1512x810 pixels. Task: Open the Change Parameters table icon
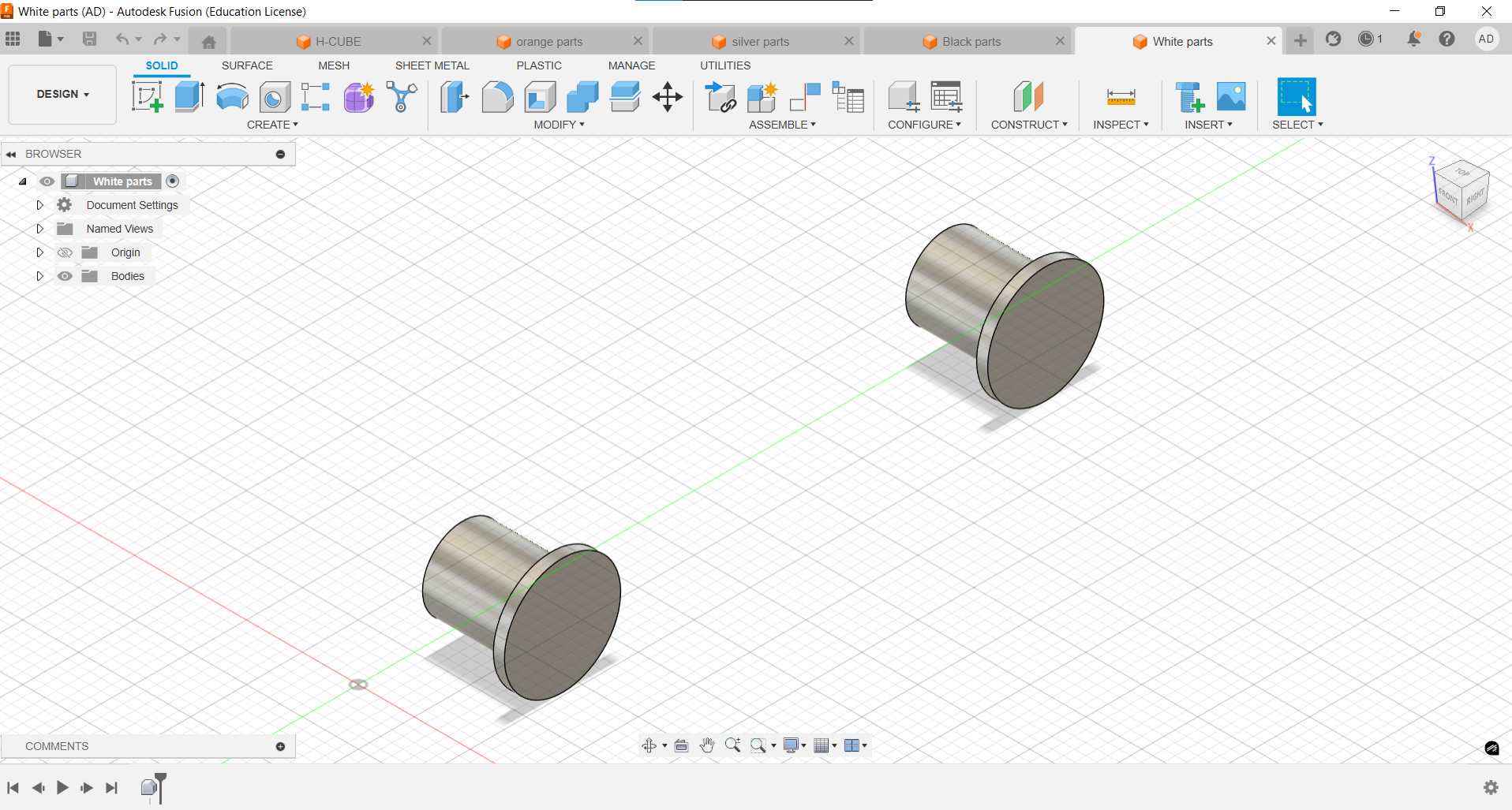(946, 97)
